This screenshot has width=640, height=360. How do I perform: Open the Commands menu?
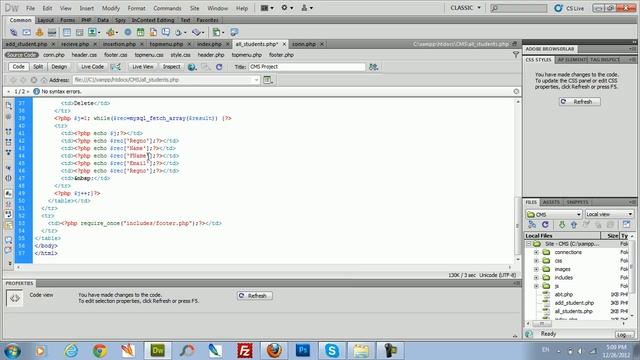[167, 8]
